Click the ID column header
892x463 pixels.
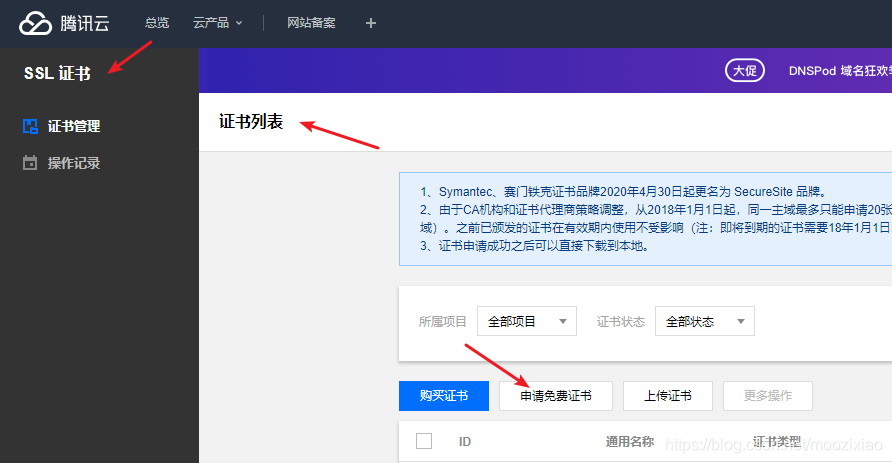click(x=465, y=442)
